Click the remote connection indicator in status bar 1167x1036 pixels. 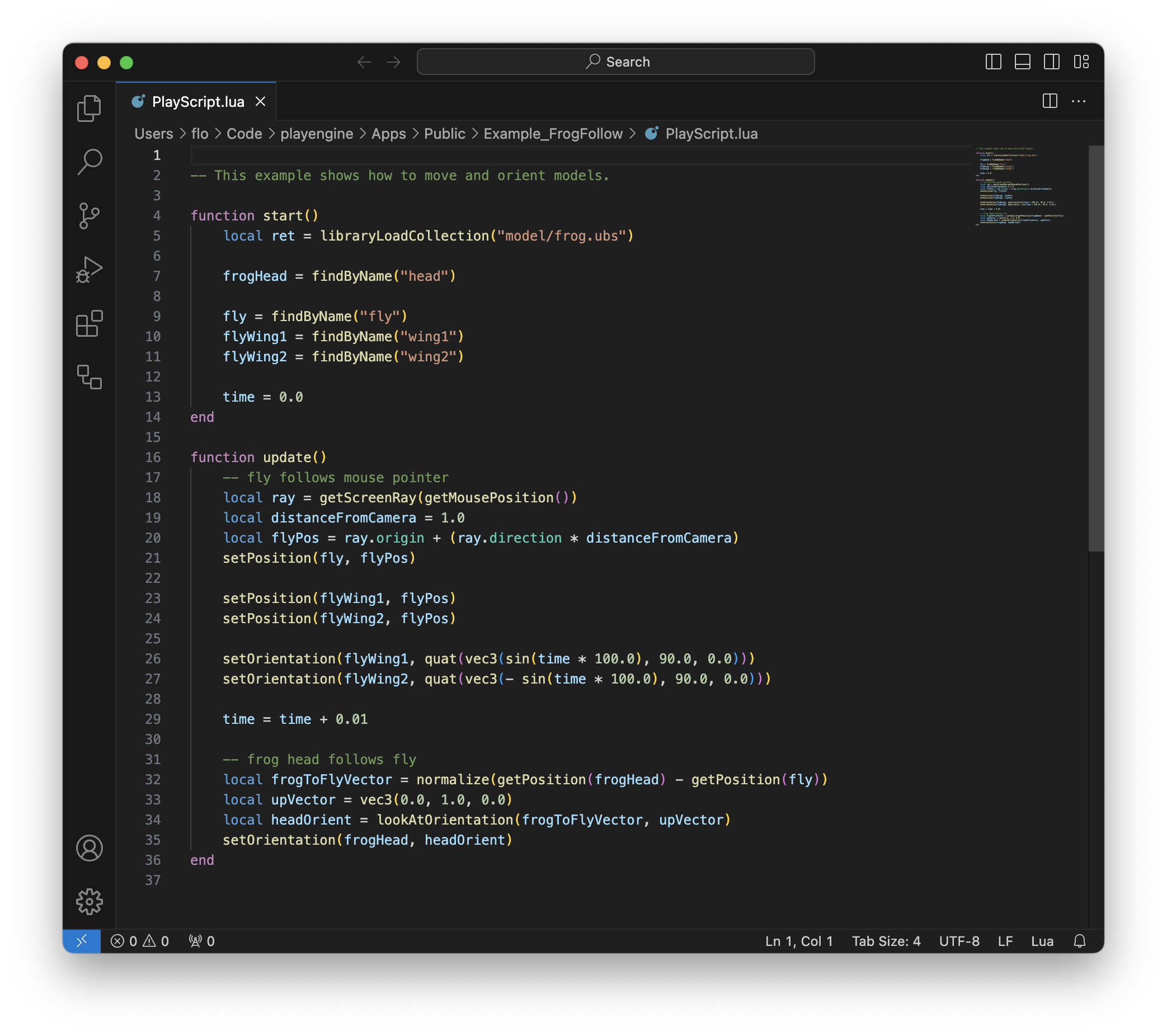[x=82, y=941]
